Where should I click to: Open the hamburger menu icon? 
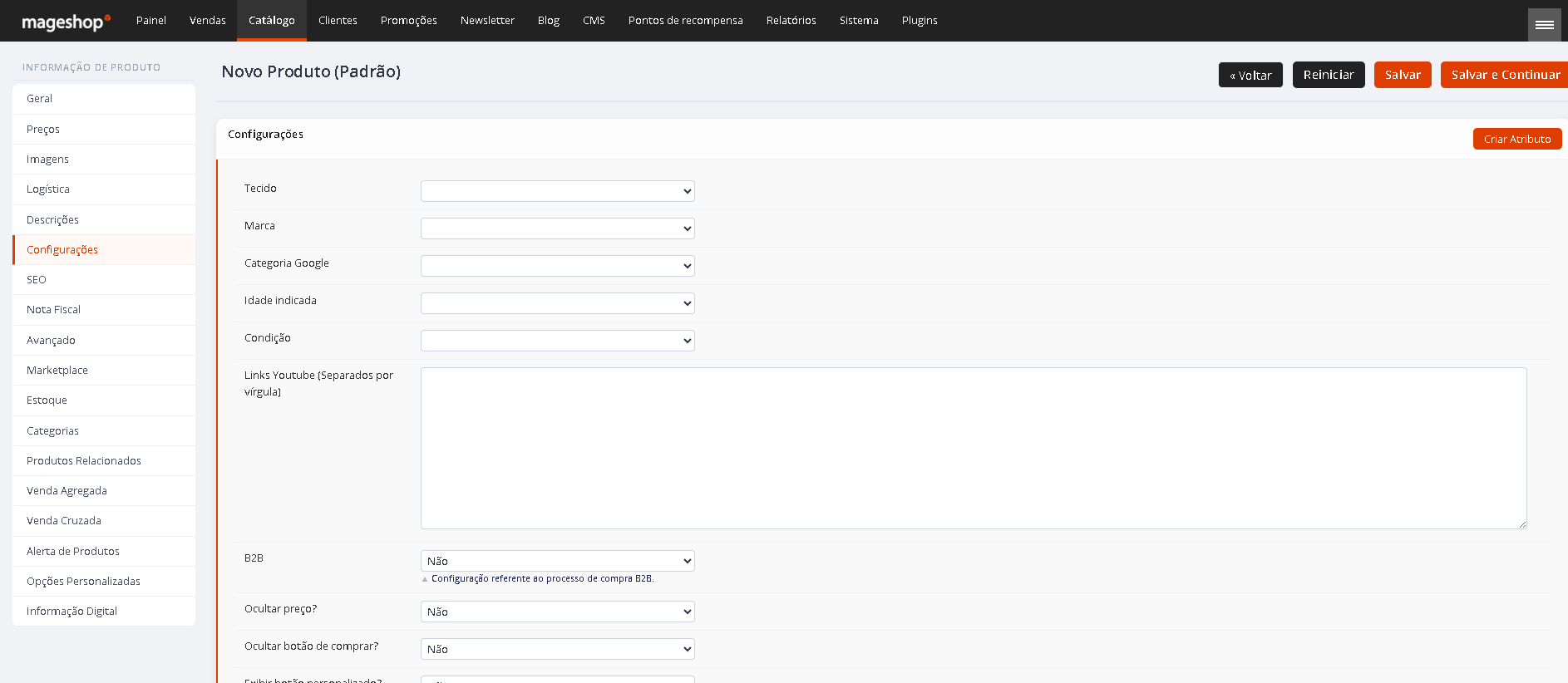1545,24
